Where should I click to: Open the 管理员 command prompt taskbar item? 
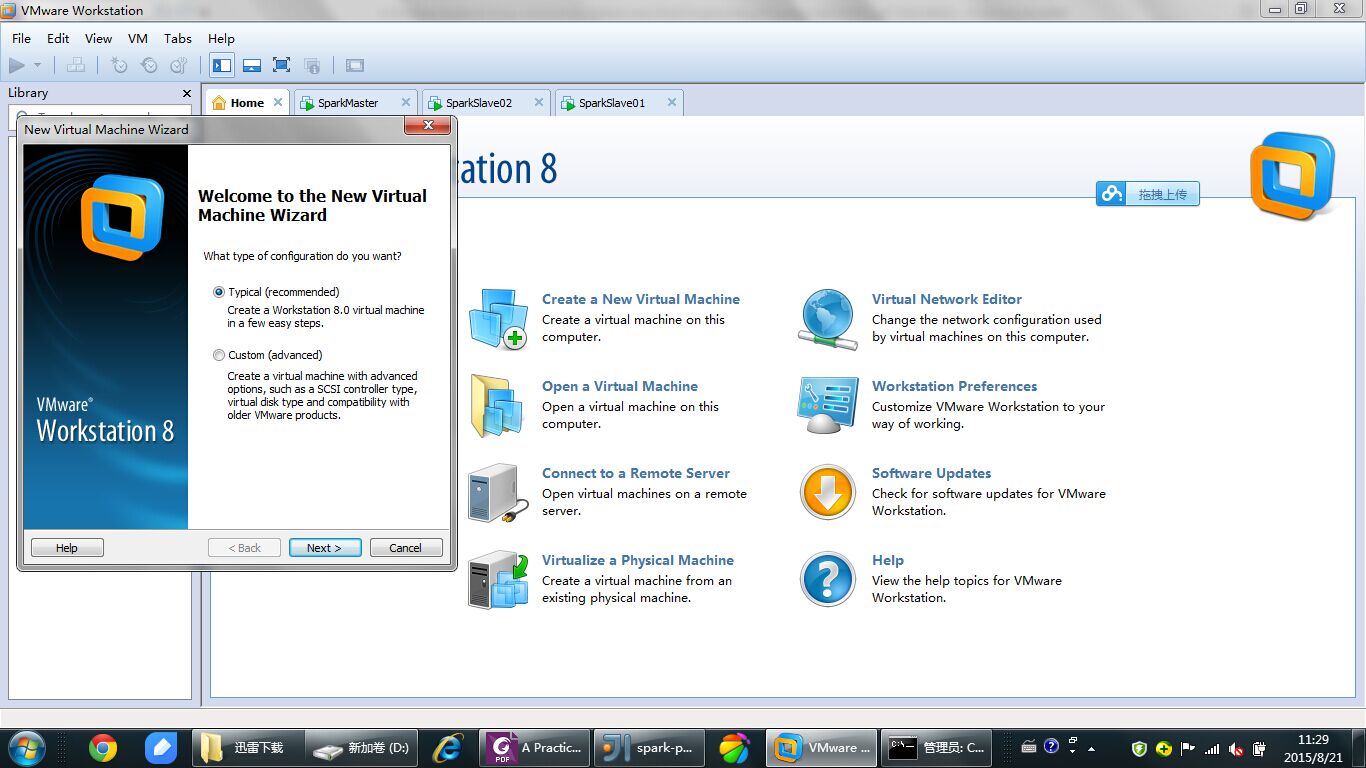pyautogui.click(x=938, y=748)
